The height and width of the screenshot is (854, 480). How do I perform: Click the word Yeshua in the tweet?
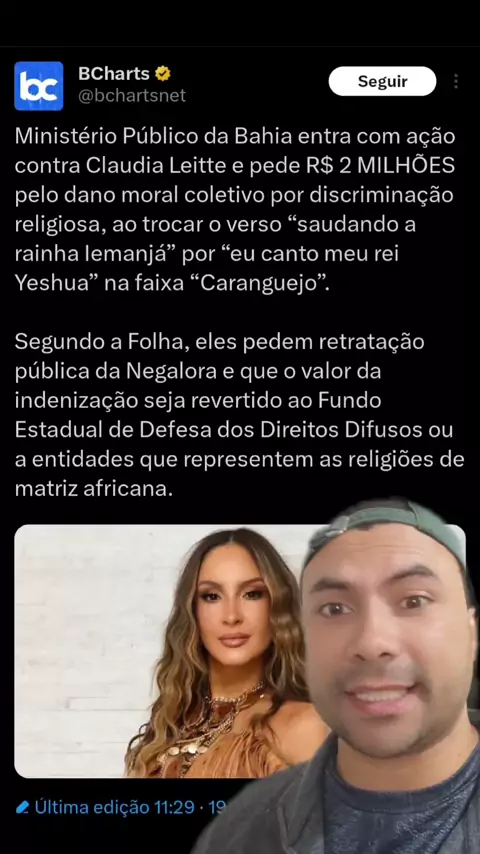[52, 283]
